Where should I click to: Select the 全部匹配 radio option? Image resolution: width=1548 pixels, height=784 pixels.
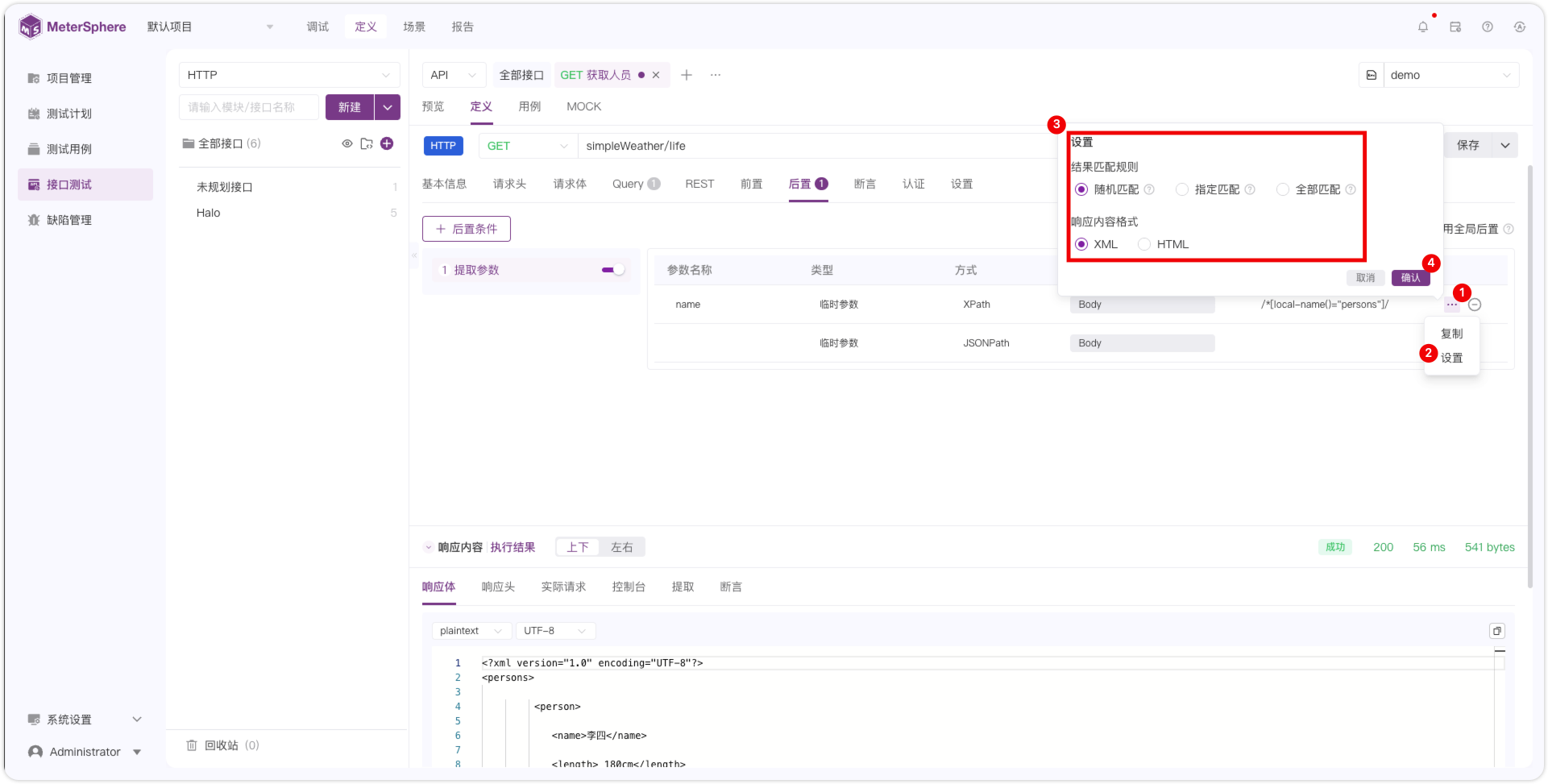pyautogui.click(x=1283, y=189)
